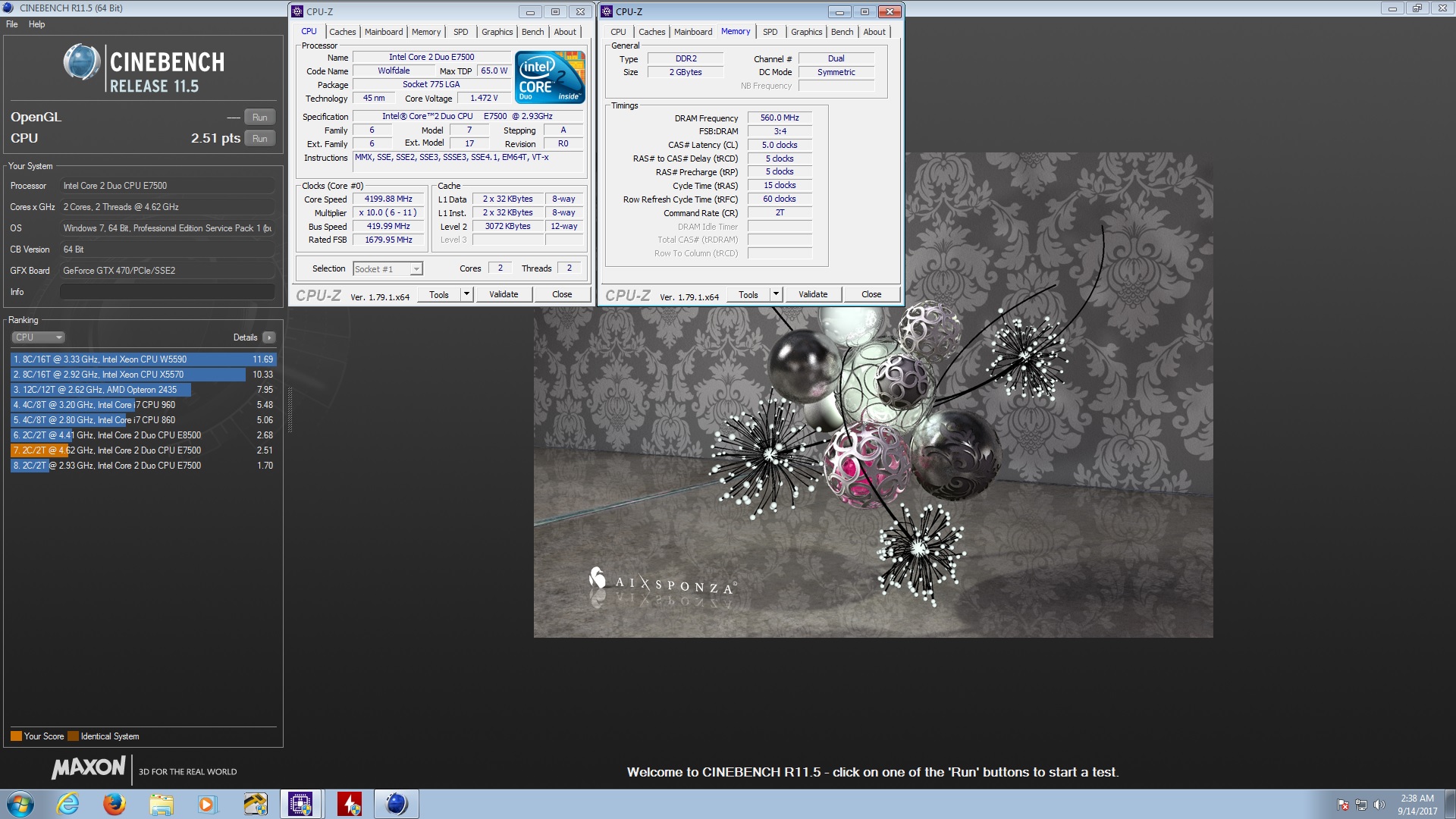Run the OpenGL benchmark test

[x=259, y=118]
